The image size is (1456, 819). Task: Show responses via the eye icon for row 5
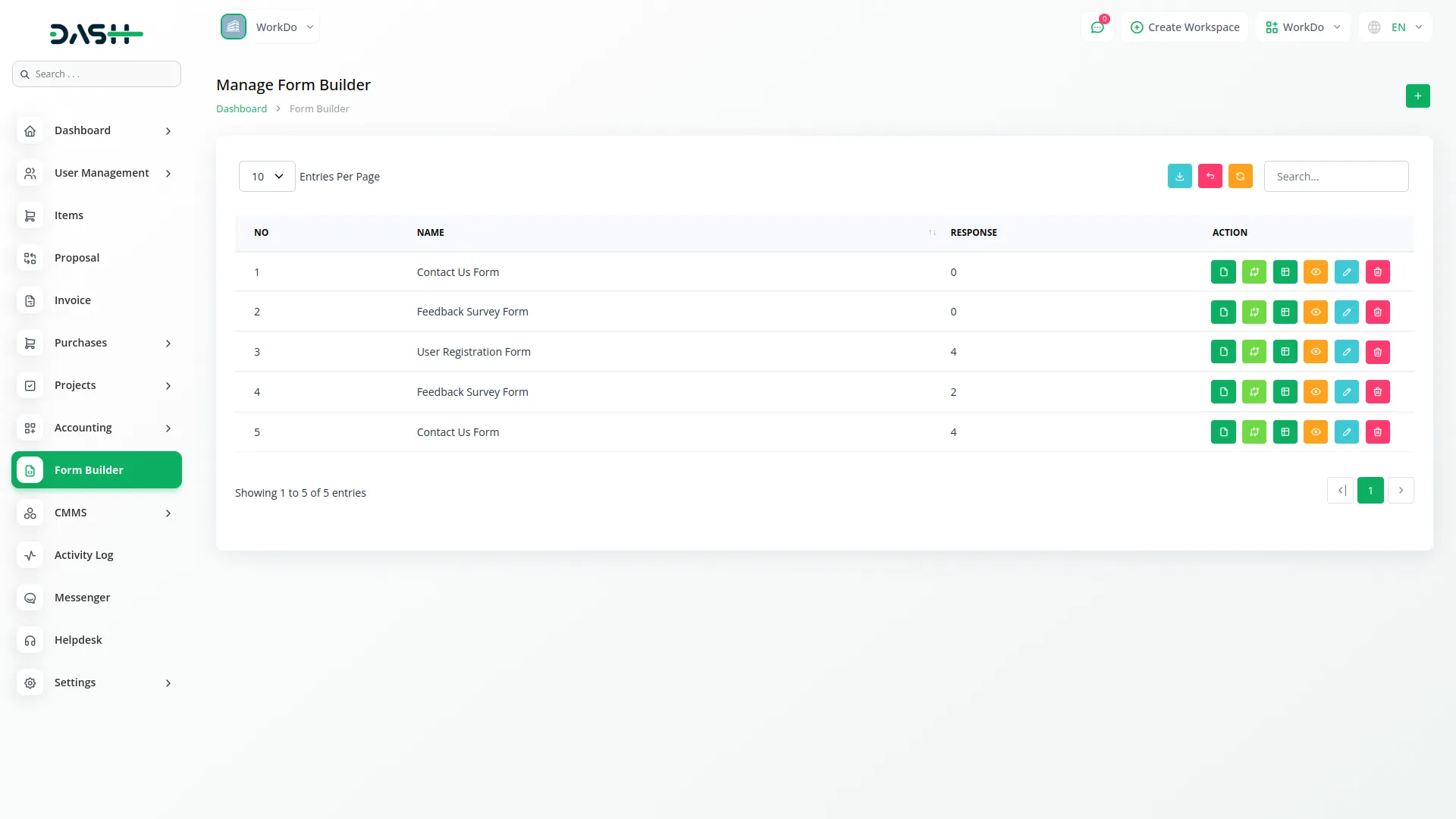click(x=1316, y=431)
